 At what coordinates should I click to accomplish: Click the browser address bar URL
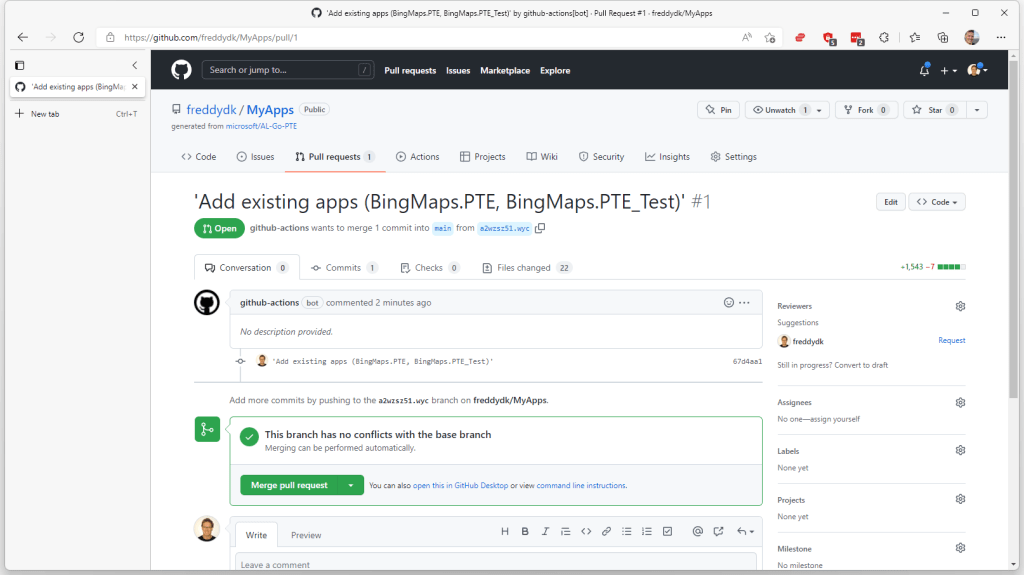pos(211,37)
